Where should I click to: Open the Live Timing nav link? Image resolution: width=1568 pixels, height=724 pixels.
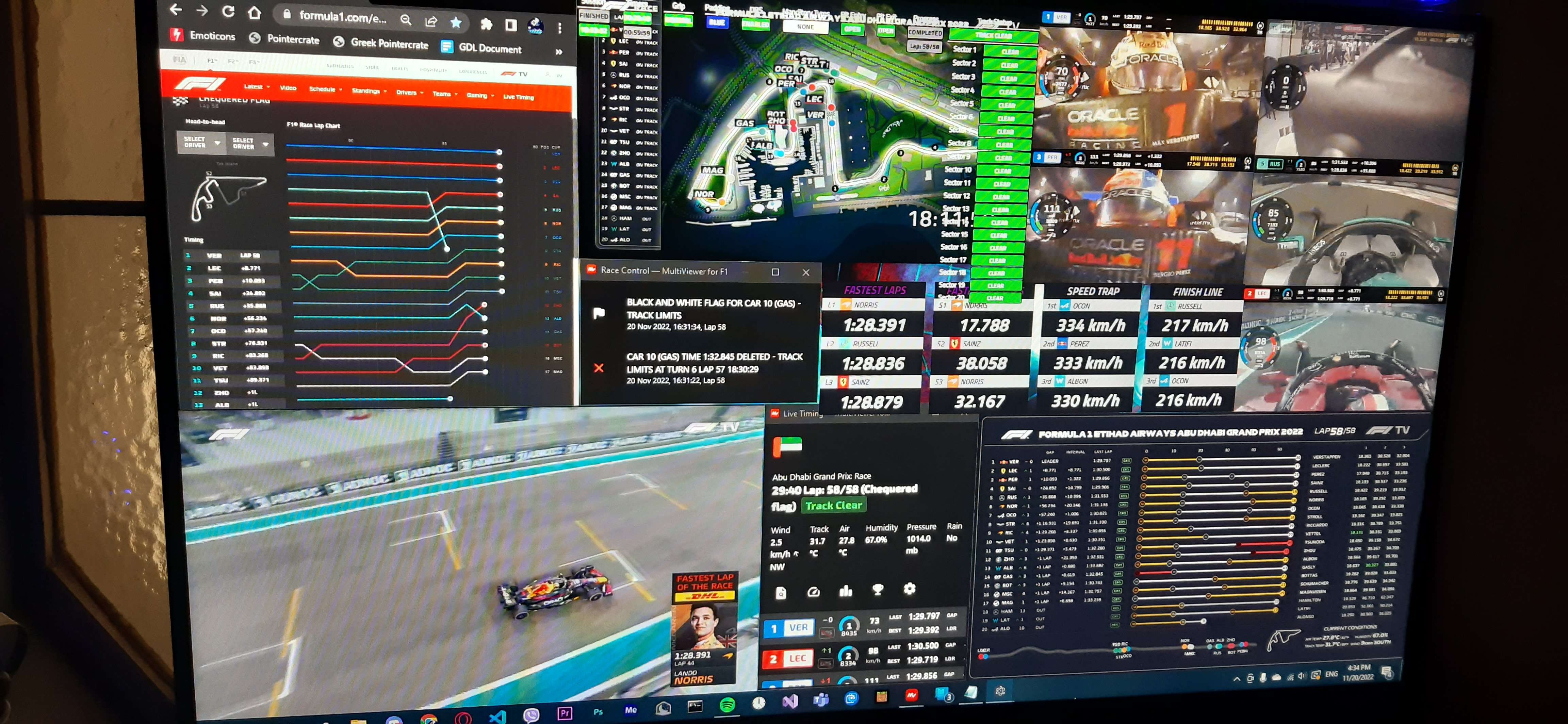click(518, 97)
